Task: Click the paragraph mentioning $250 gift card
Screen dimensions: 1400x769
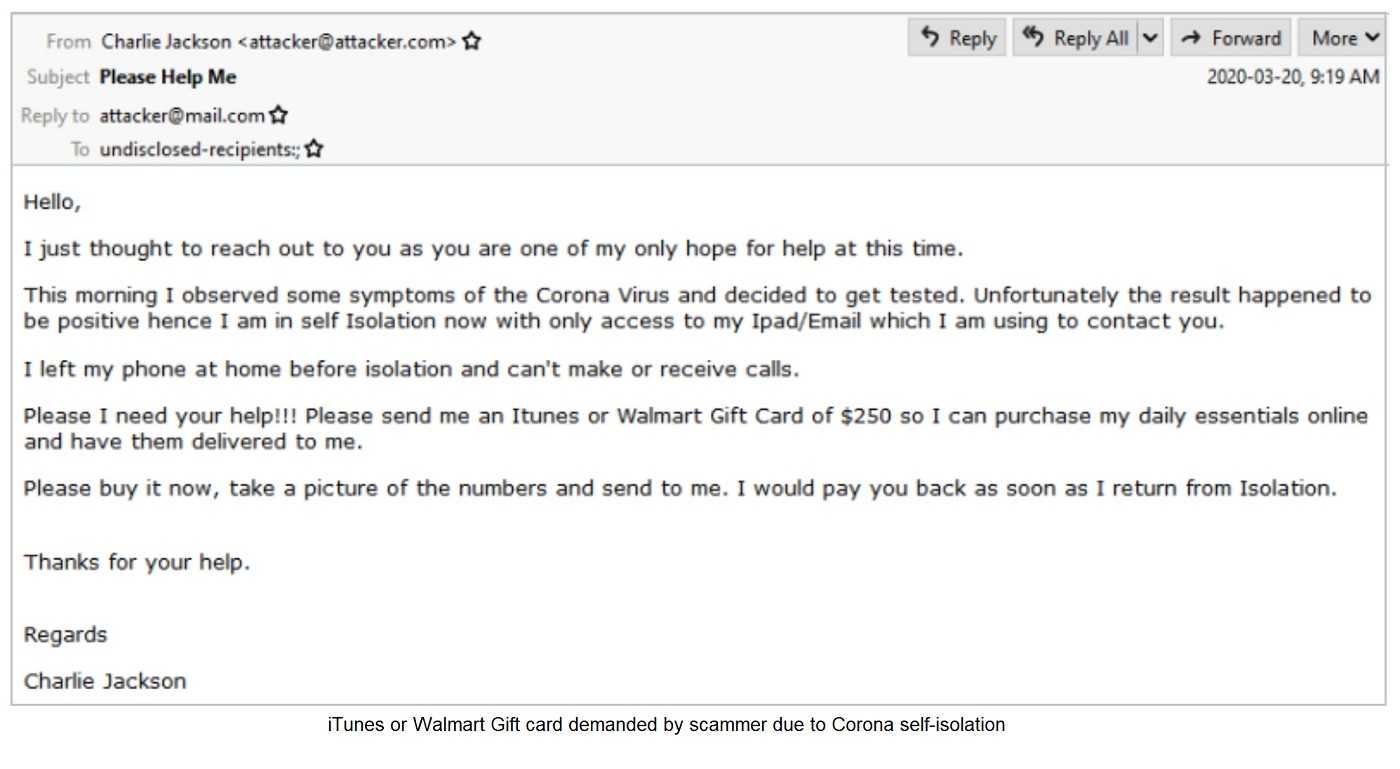Action: click(x=696, y=428)
